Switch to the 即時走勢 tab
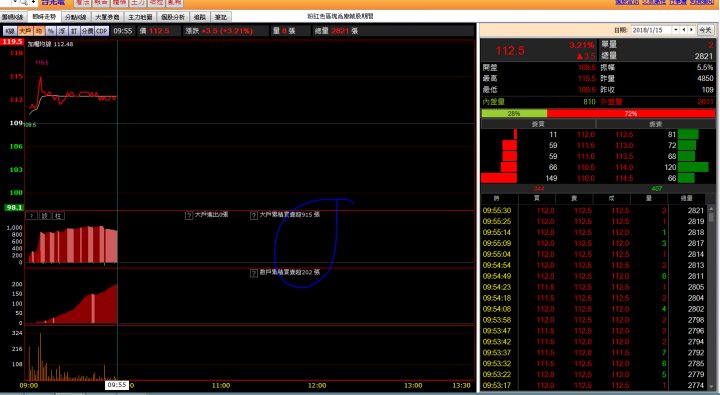This screenshot has width=720, height=395. click(44, 17)
